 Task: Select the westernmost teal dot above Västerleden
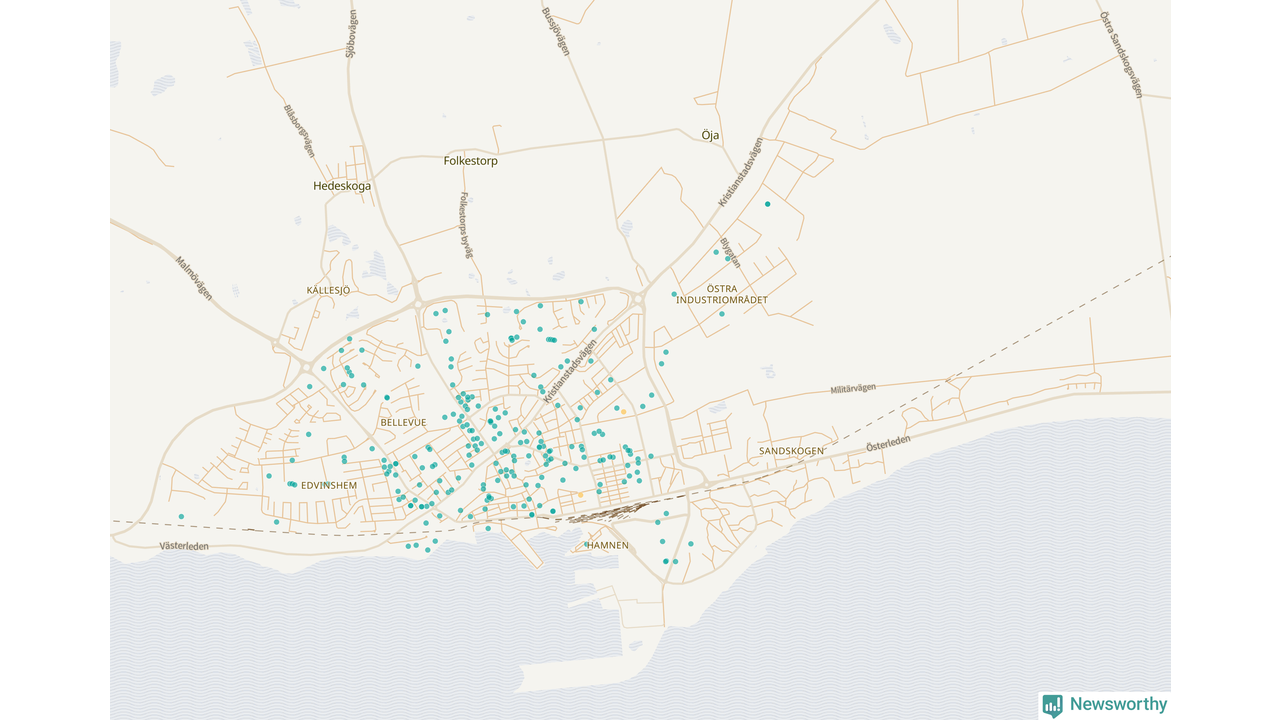click(181, 516)
